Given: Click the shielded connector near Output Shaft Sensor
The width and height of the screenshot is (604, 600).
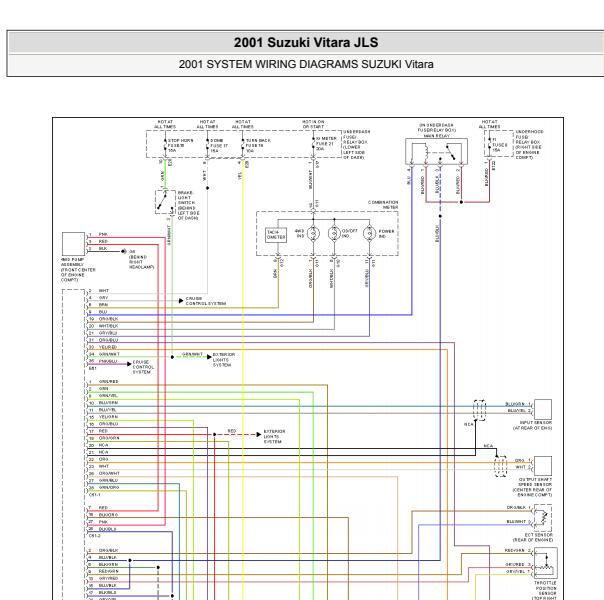Looking at the screenshot, I should click(x=500, y=466).
